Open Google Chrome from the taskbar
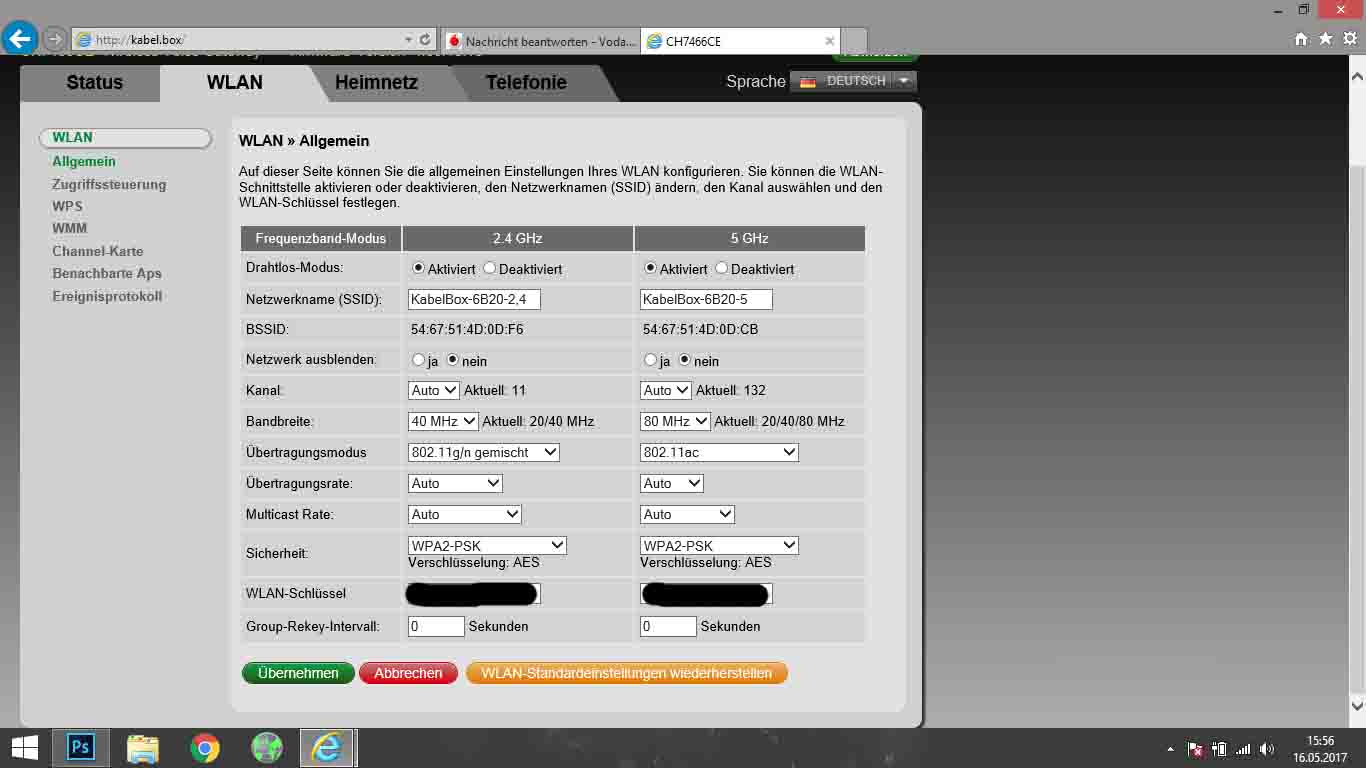 click(204, 747)
